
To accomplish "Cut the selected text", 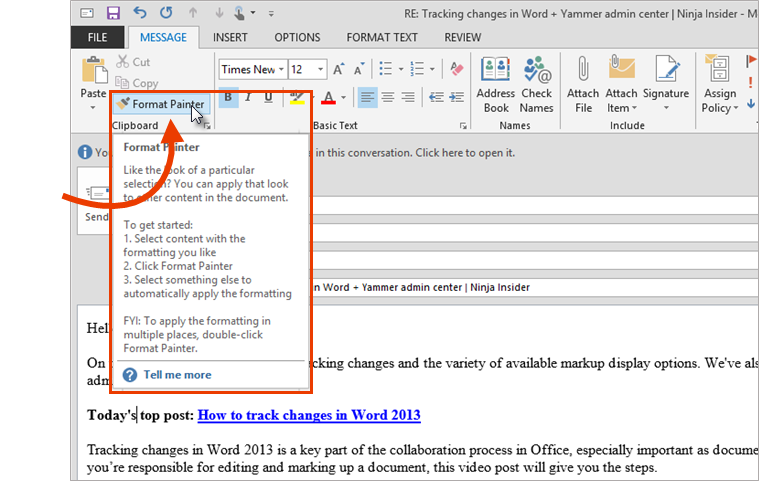I will tap(133, 62).
